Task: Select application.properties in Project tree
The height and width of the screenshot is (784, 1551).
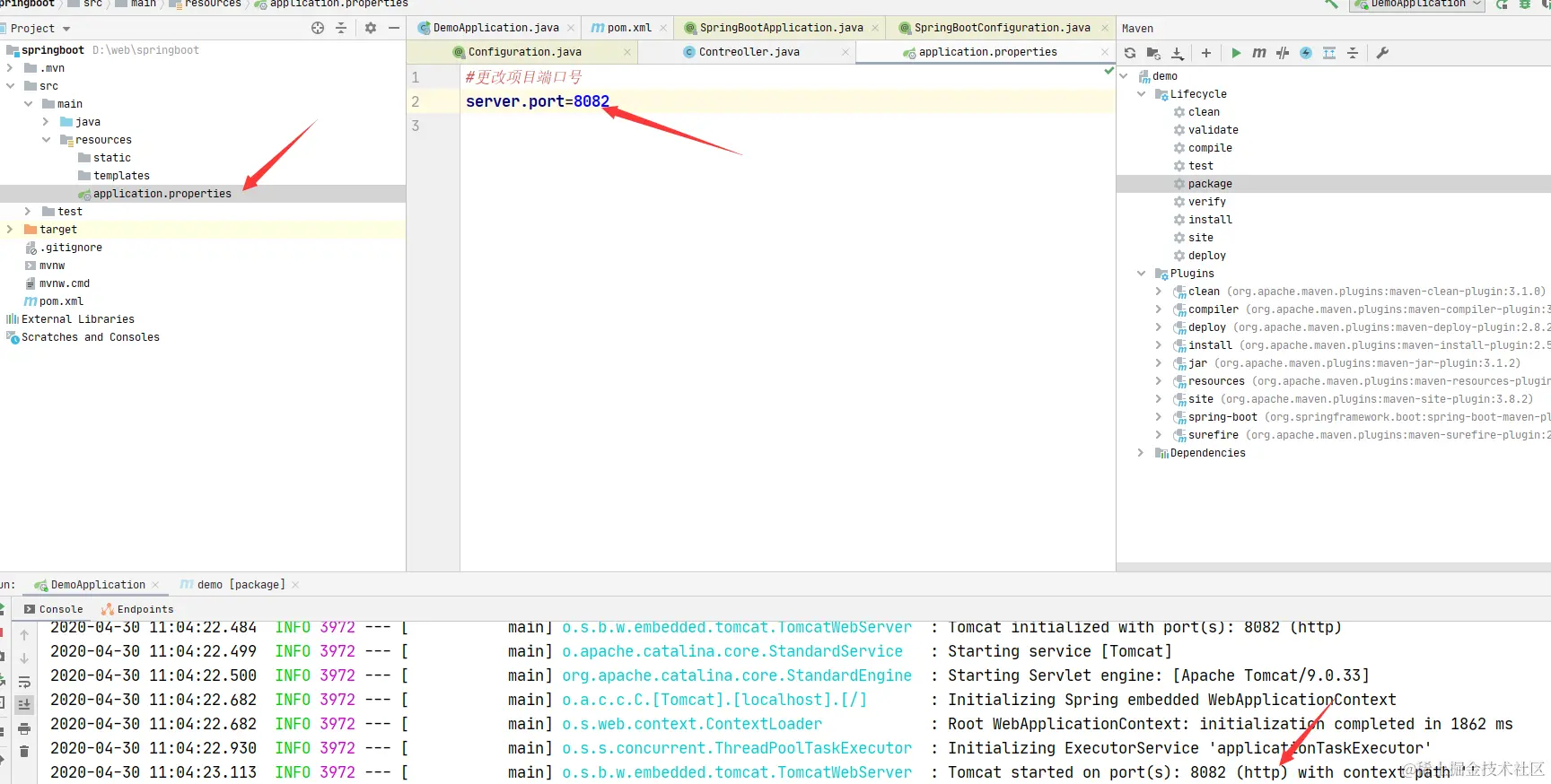Action: click(x=162, y=194)
